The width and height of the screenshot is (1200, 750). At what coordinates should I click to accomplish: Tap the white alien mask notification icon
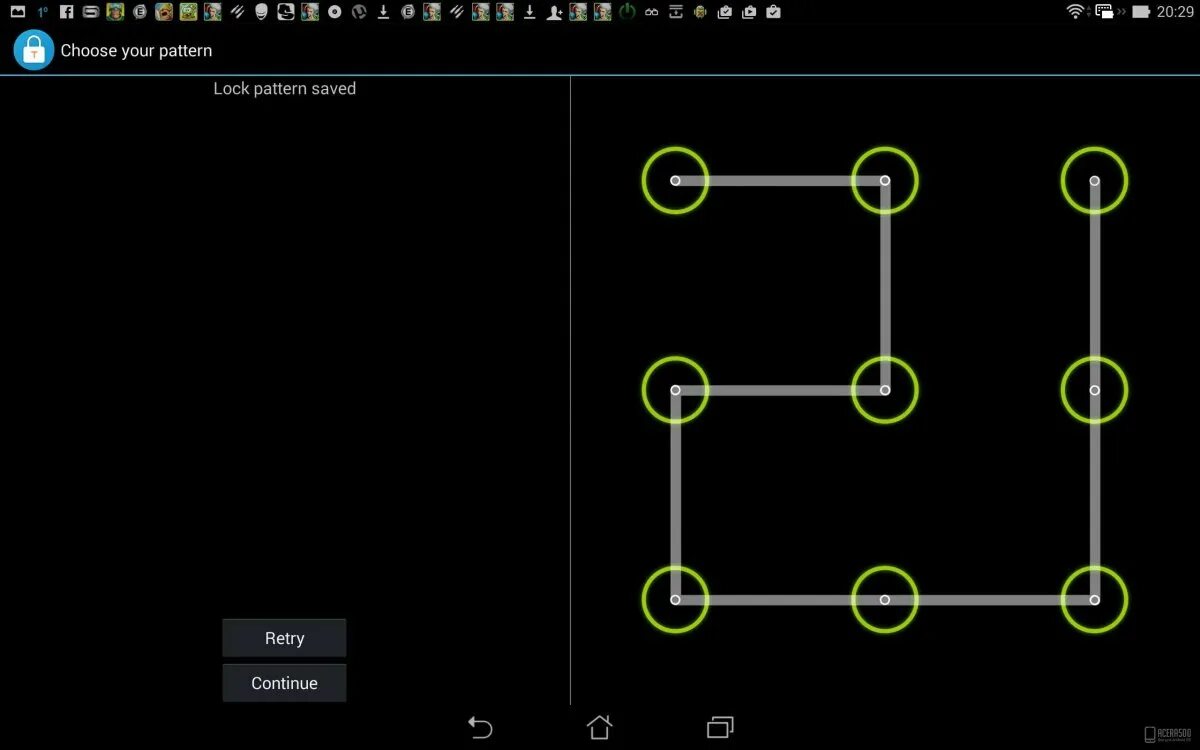(261, 12)
